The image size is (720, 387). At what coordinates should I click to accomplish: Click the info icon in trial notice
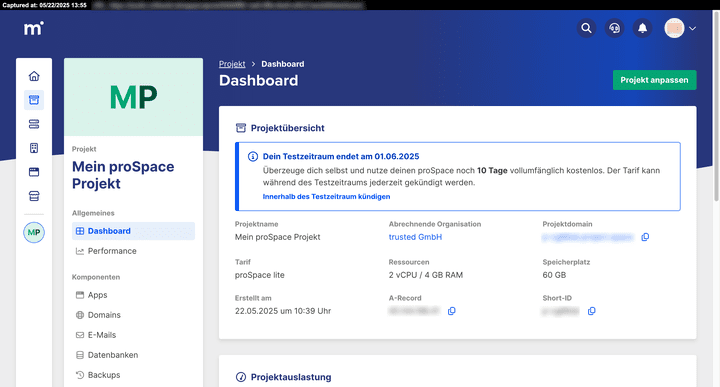[x=253, y=157]
